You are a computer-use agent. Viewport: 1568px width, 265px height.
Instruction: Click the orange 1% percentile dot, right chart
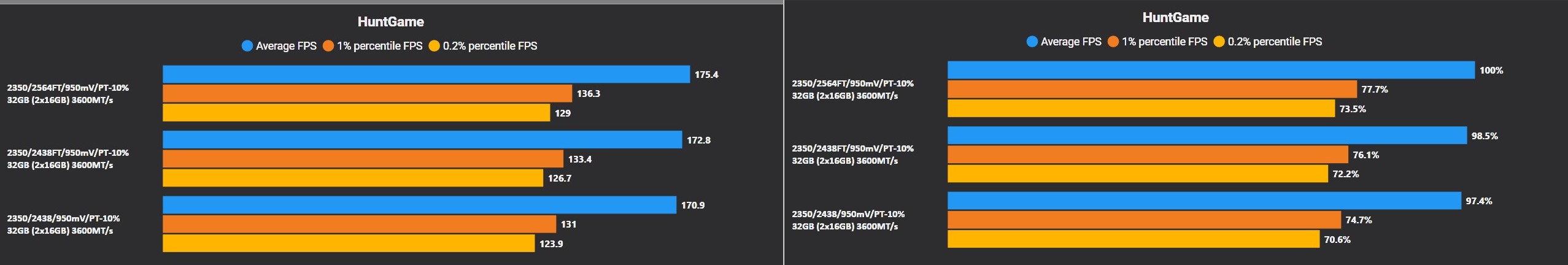pos(1113,42)
